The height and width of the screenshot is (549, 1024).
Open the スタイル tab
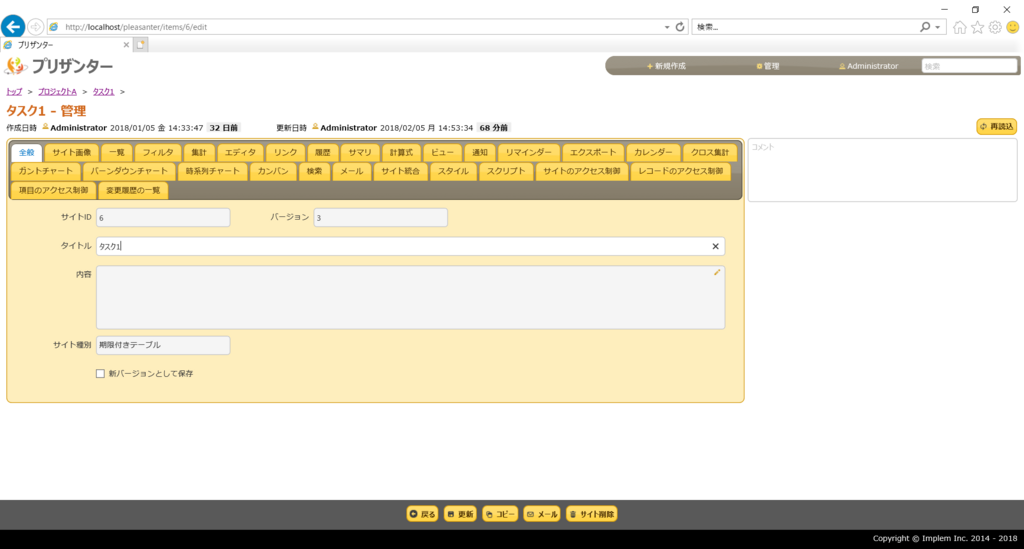(x=453, y=171)
